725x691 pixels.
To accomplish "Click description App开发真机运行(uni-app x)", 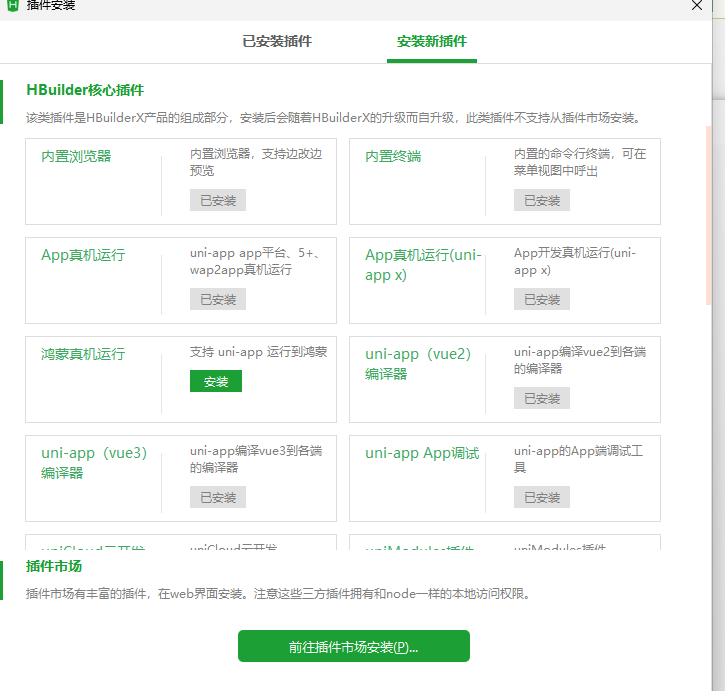I will (x=575, y=261).
